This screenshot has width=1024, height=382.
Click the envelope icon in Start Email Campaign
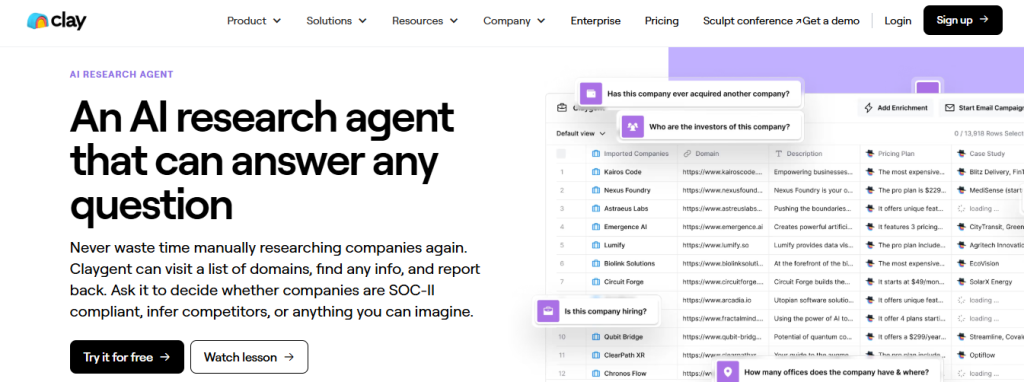950,108
